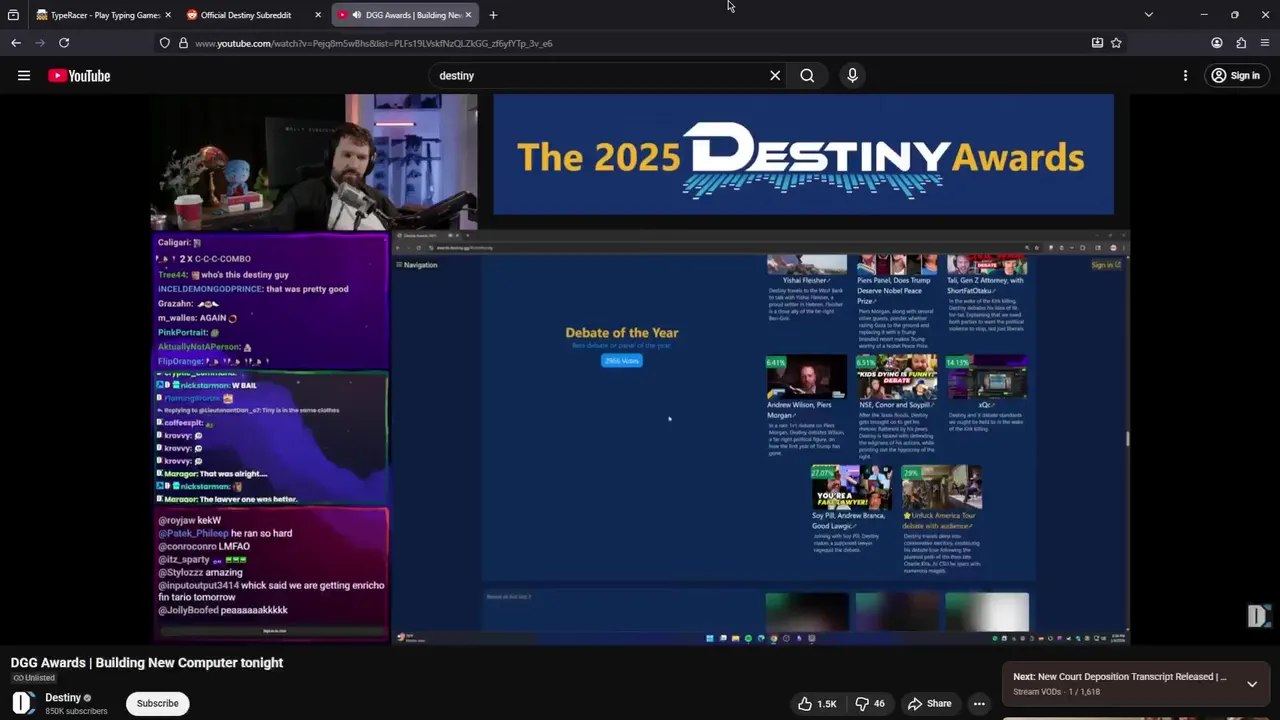The height and width of the screenshot is (720, 1280).
Task: Click the Destiny Awards banner in the video
Action: tap(803, 155)
